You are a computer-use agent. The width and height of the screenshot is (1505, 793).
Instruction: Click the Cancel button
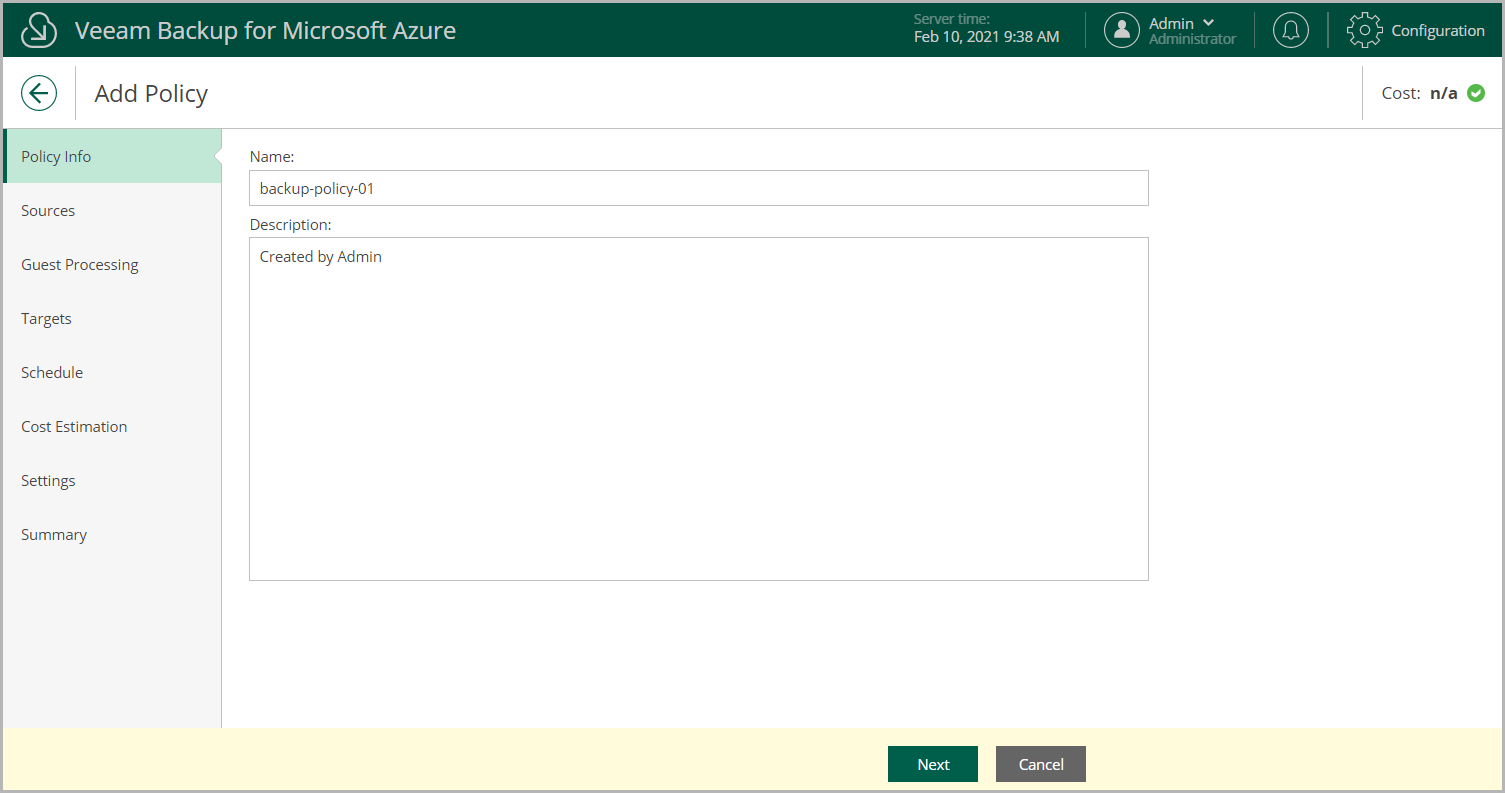click(1041, 764)
